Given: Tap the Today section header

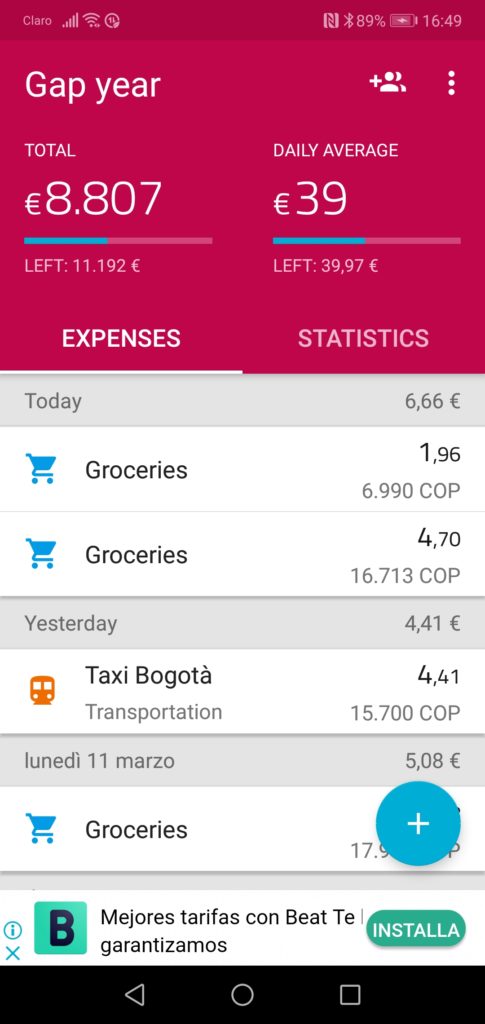Looking at the screenshot, I should pyautogui.click(x=242, y=400).
